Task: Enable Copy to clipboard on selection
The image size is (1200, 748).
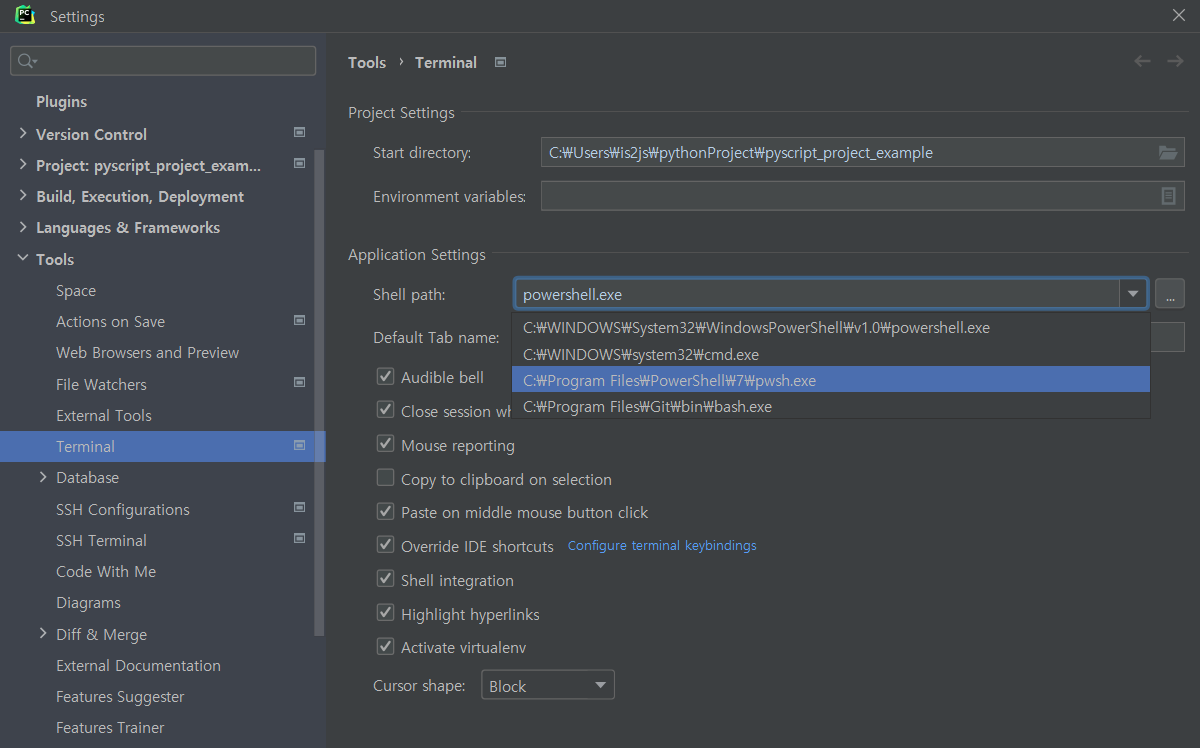Action: [385, 477]
